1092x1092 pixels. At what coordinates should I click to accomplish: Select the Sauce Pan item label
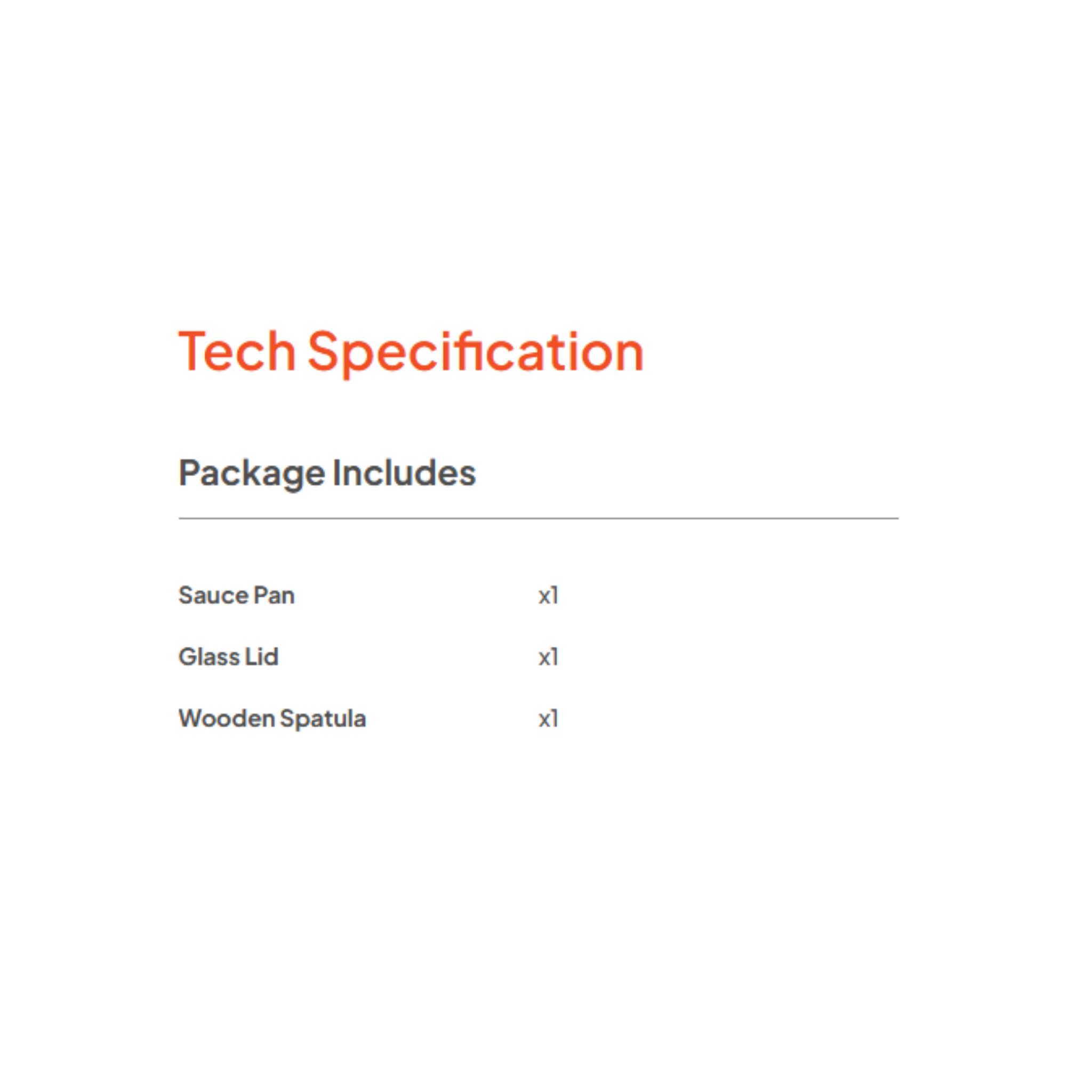pyautogui.click(x=236, y=595)
